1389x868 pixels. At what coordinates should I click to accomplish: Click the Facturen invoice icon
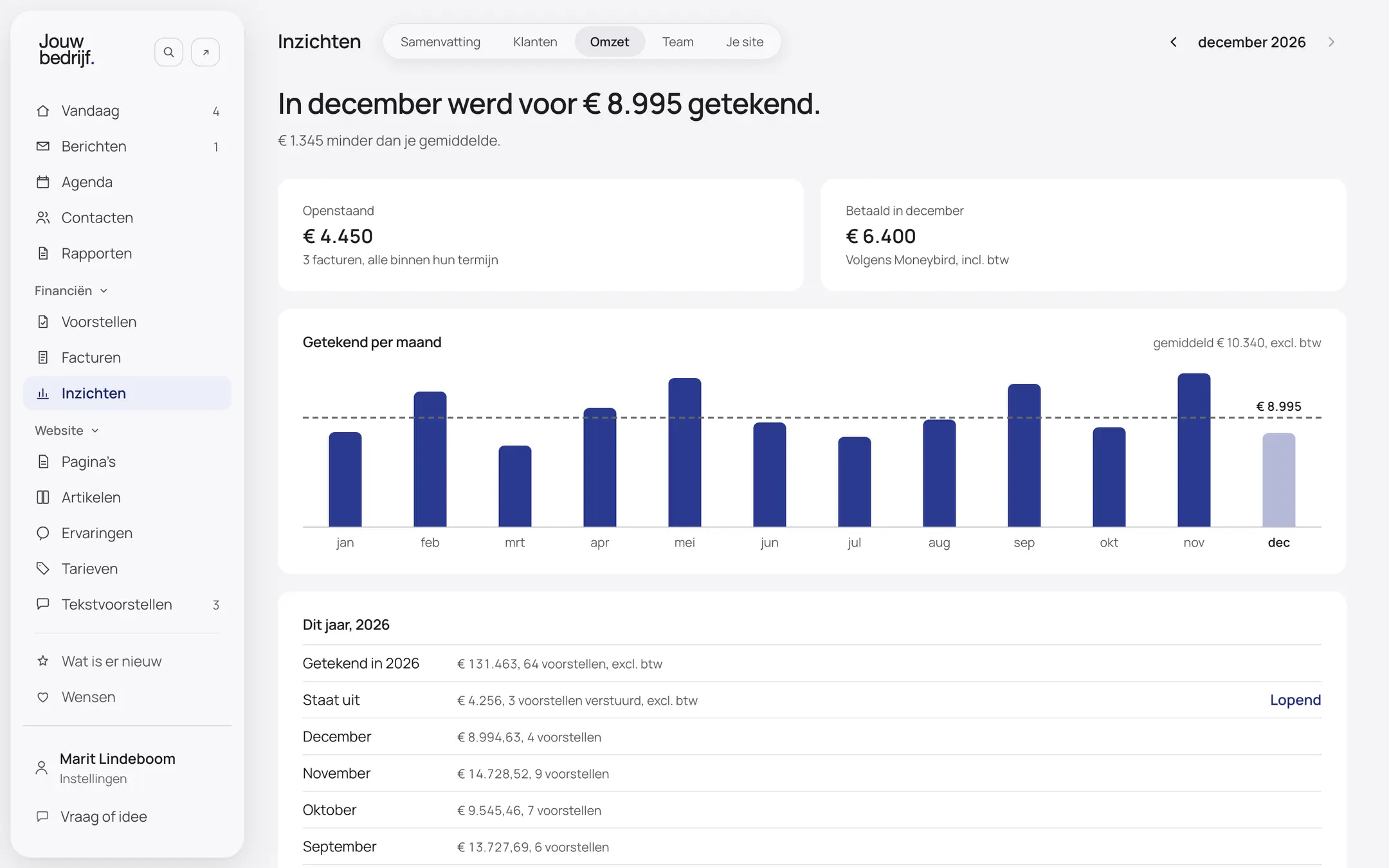pyautogui.click(x=43, y=357)
